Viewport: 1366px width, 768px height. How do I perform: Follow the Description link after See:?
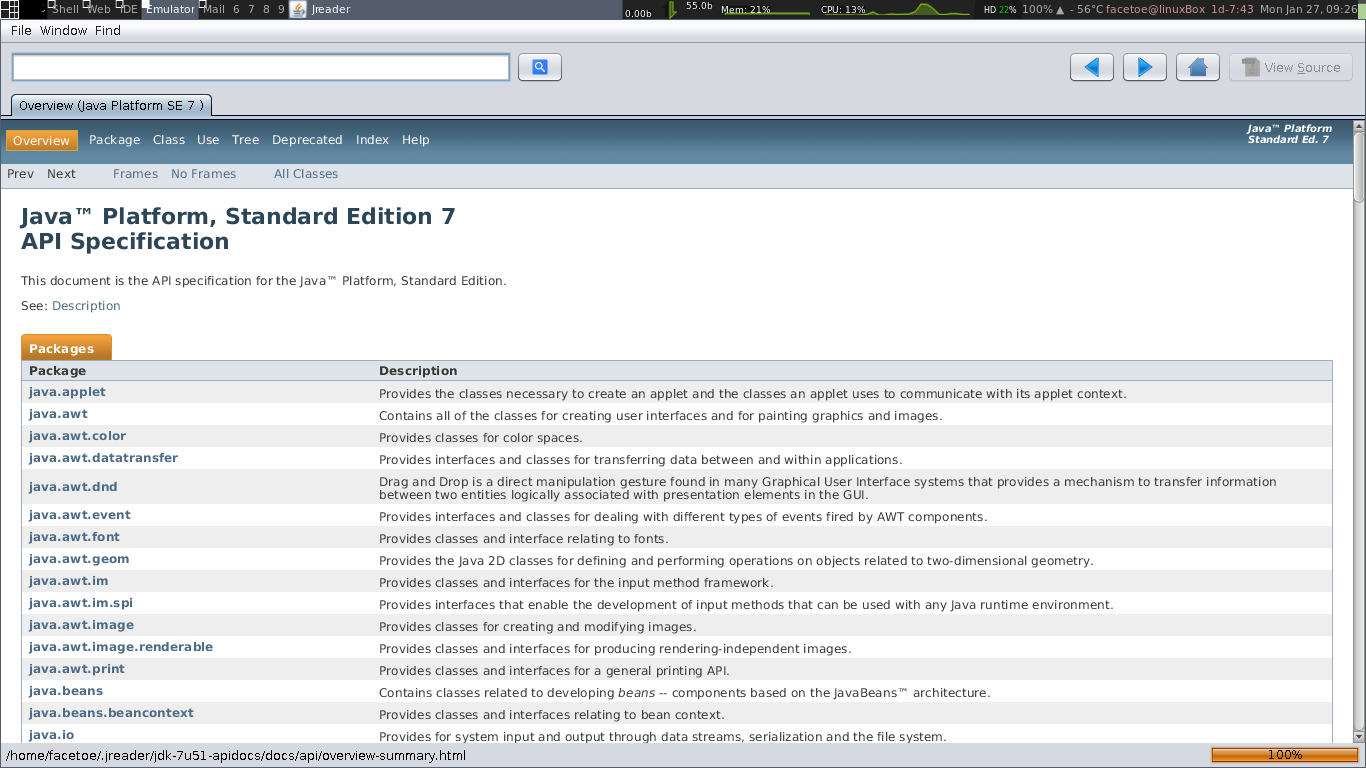[86, 306]
